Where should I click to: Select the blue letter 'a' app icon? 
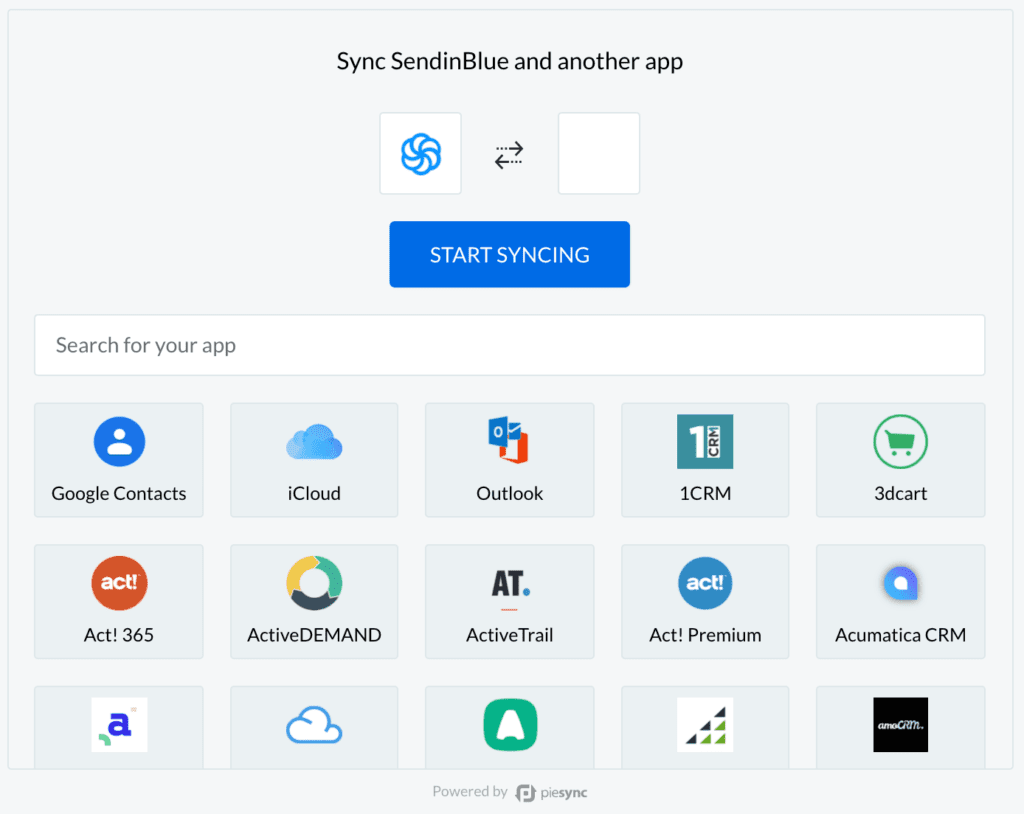(119, 724)
